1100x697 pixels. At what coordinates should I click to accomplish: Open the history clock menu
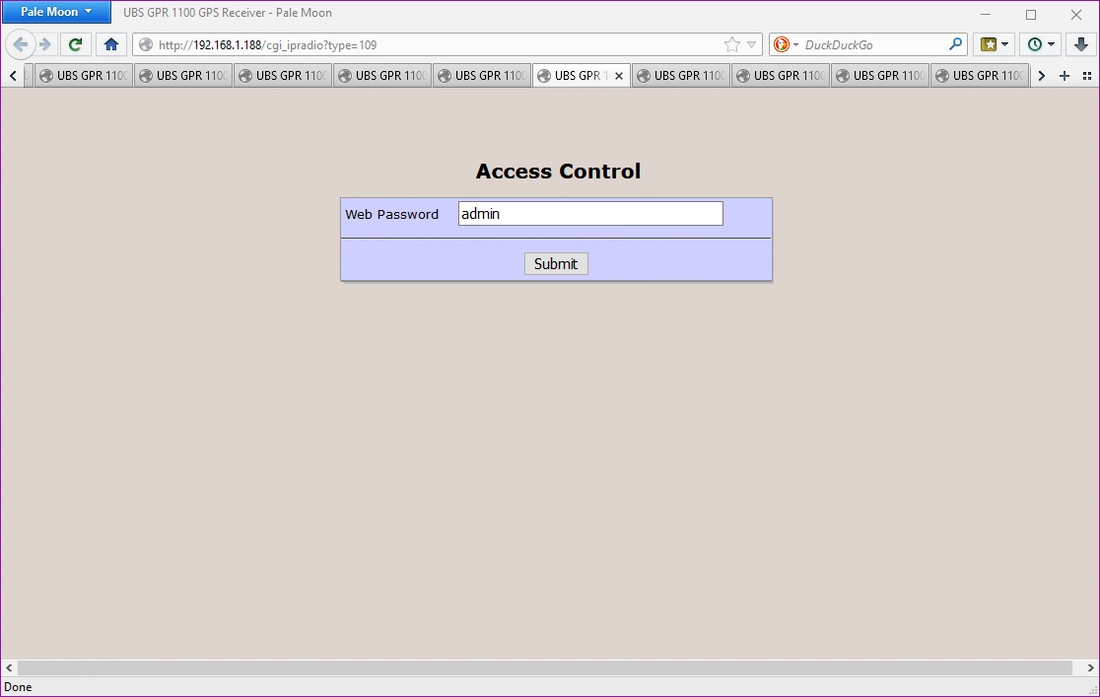tap(1041, 45)
